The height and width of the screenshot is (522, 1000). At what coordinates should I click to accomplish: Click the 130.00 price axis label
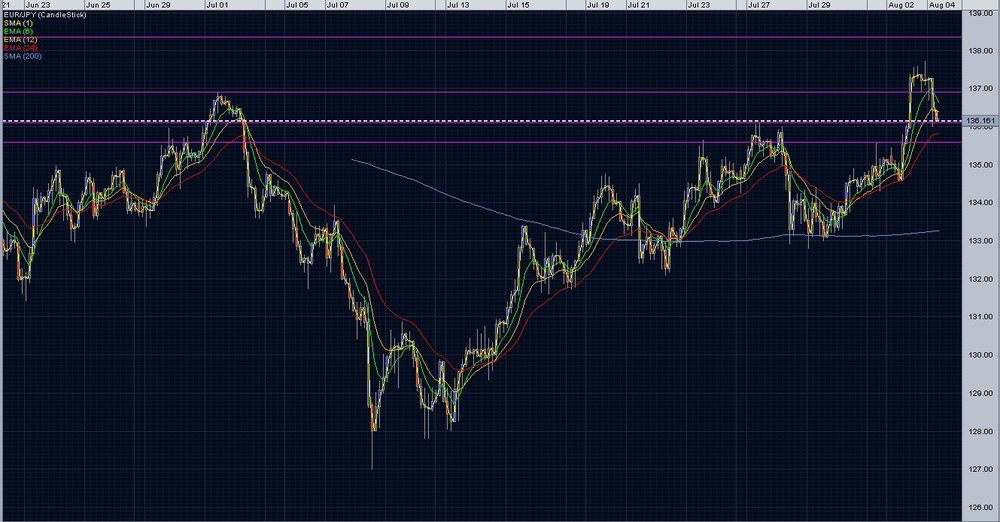pyautogui.click(x=981, y=355)
